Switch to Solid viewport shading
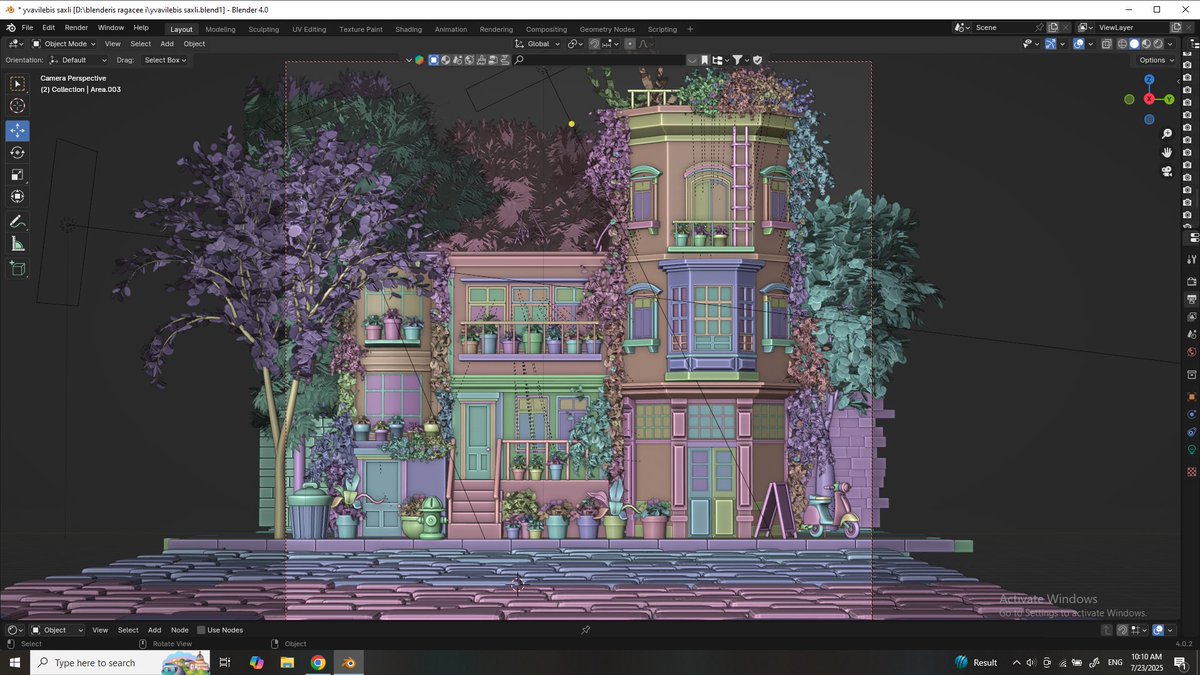The height and width of the screenshot is (675, 1200). 1134,44
